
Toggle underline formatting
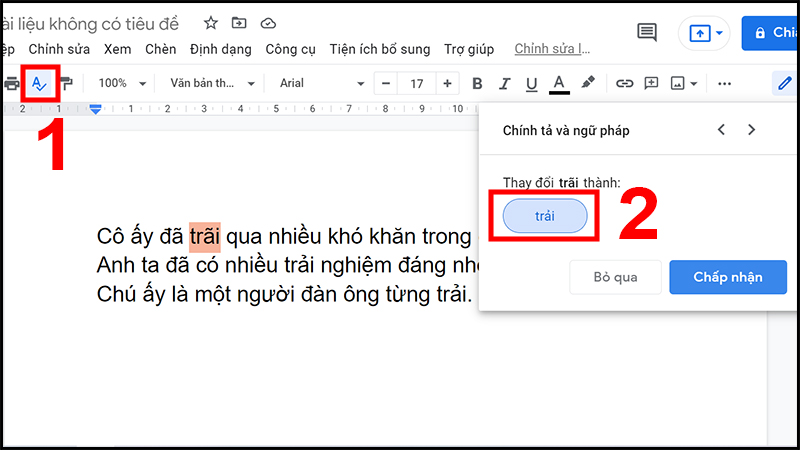(531, 83)
